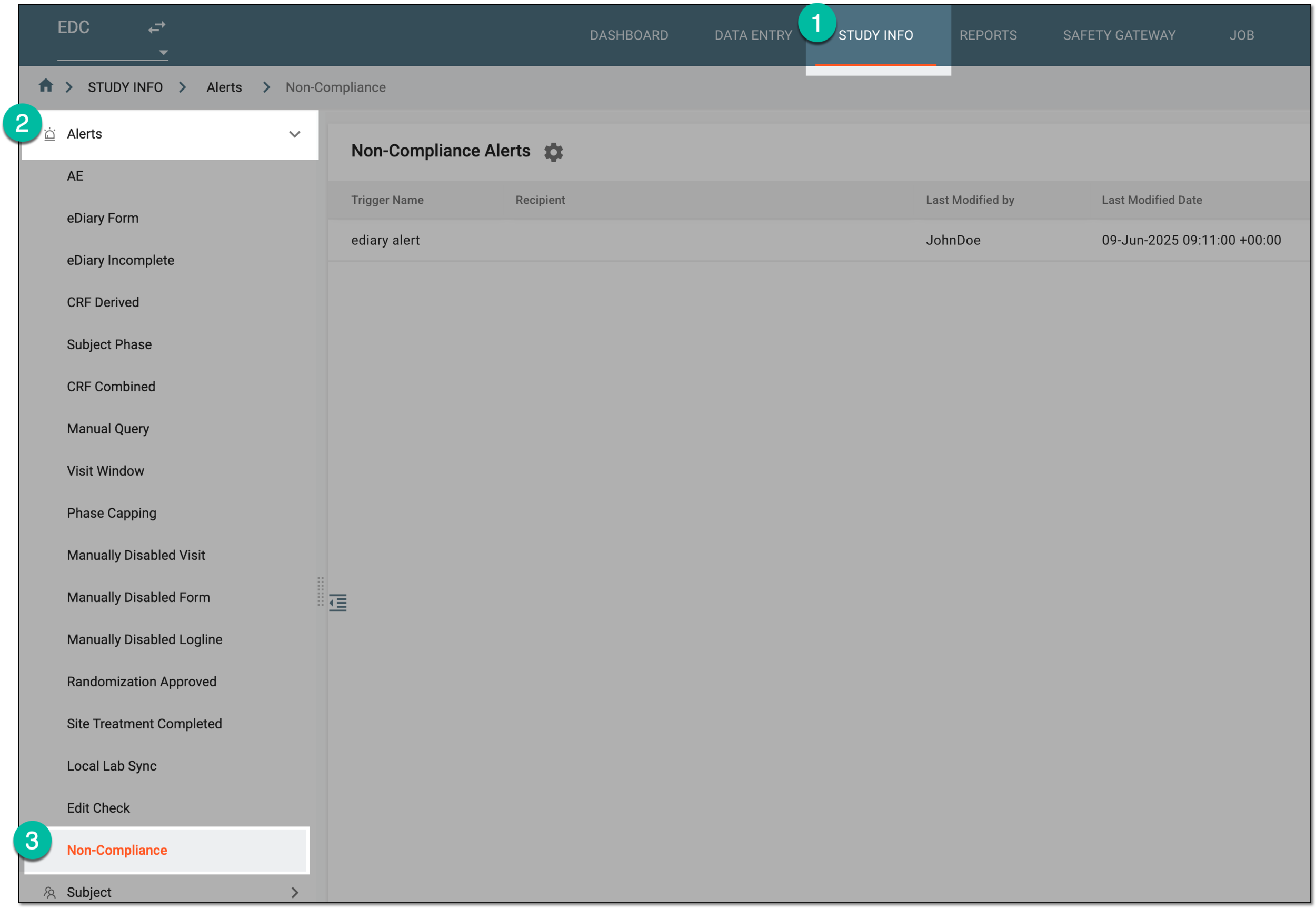Click the study switch arrows icon
The image size is (1316, 908).
point(157,27)
